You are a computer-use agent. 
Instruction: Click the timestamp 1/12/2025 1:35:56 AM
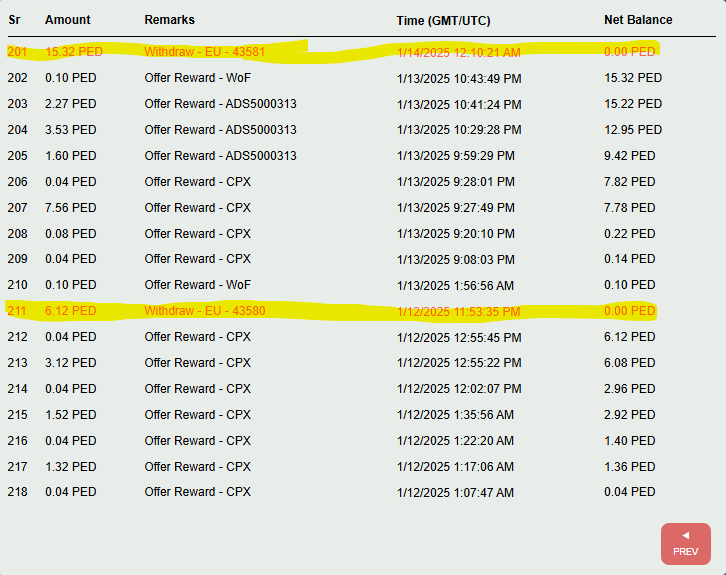point(455,414)
